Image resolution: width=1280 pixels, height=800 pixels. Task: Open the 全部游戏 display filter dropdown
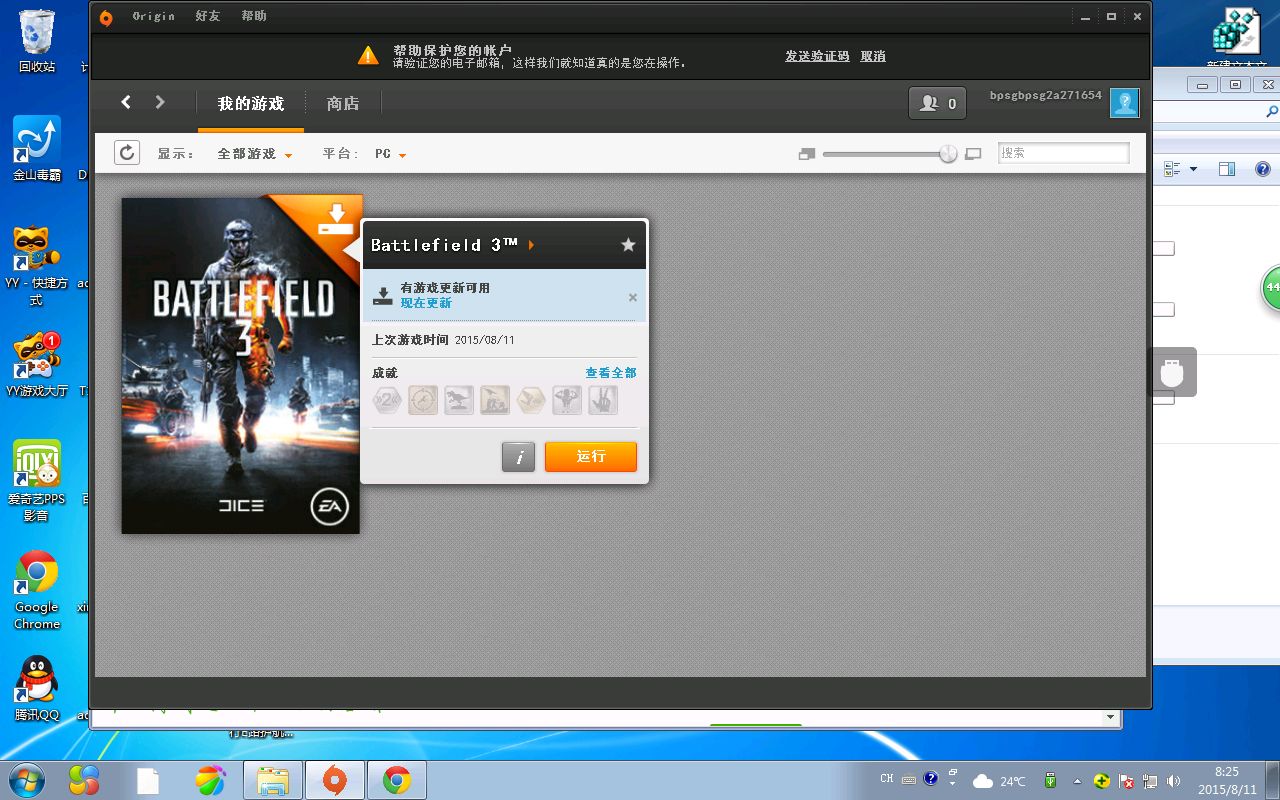(255, 154)
